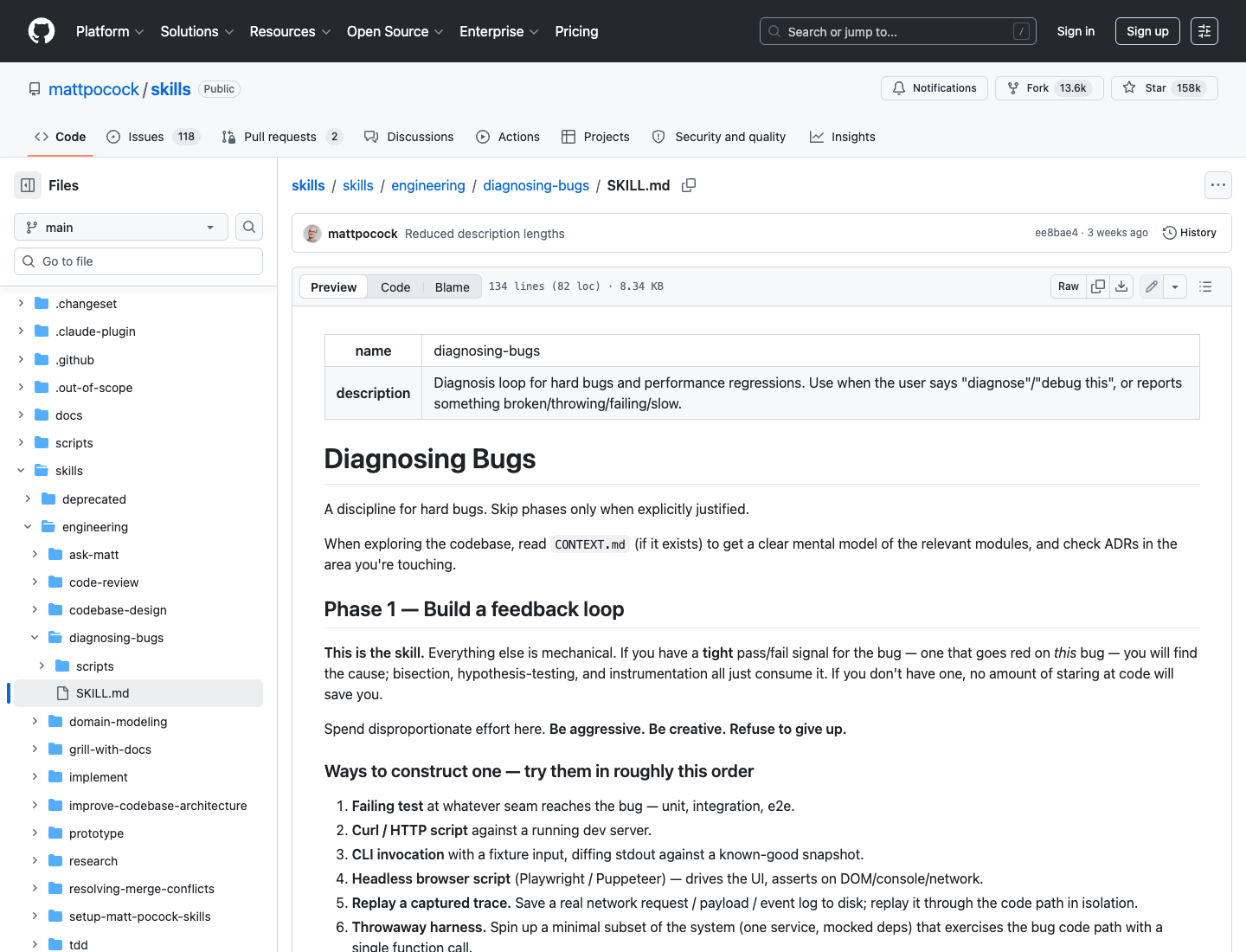Click the Pricing link
1246x952 pixels.
pyautogui.click(x=576, y=31)
